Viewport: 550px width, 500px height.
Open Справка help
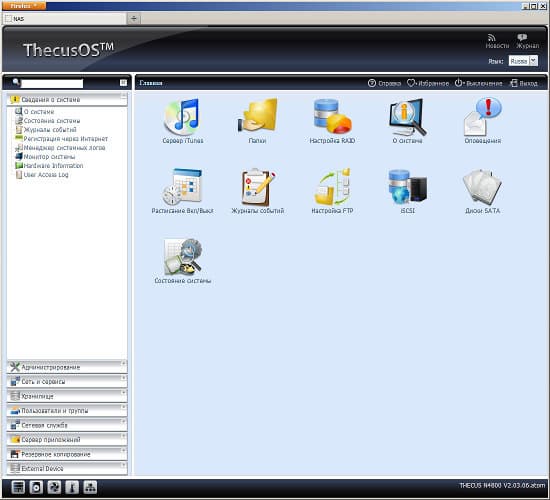(x=384, y=83)
